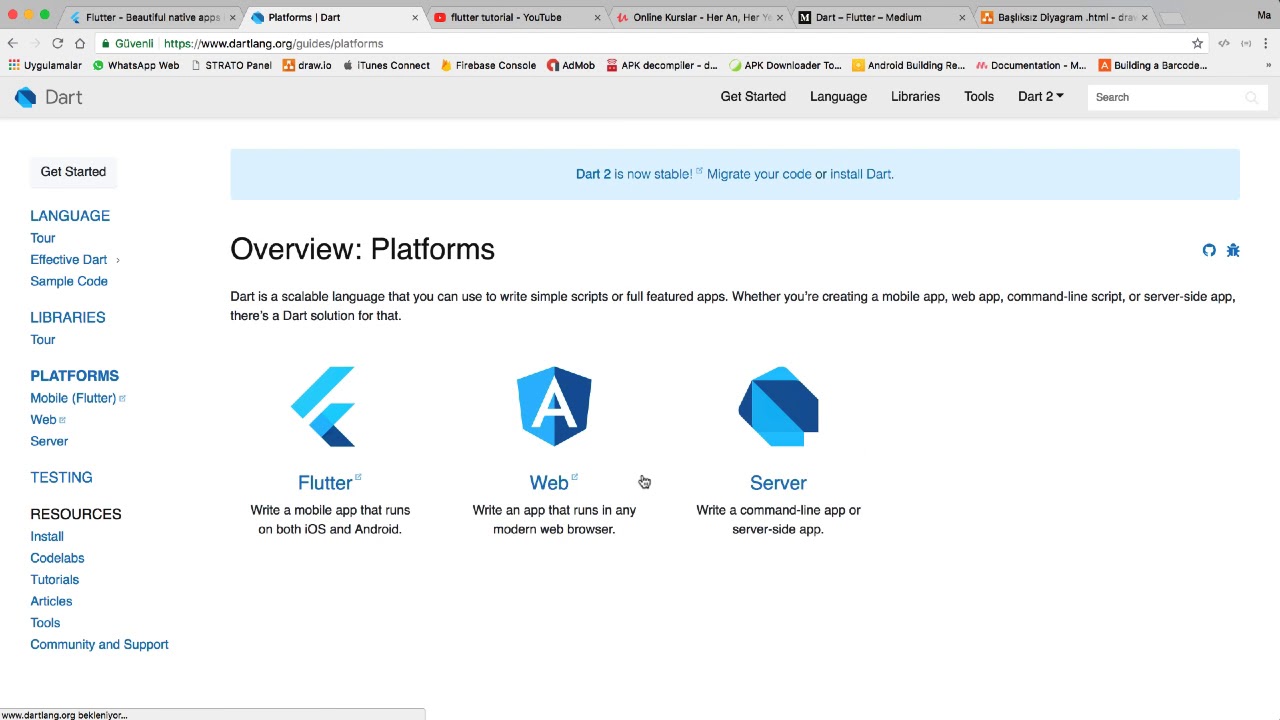Image resolution: width=1280 pixels, height=720 pixels.
Task: Click the sidebar Get Started button
Action: coord(73,172)
